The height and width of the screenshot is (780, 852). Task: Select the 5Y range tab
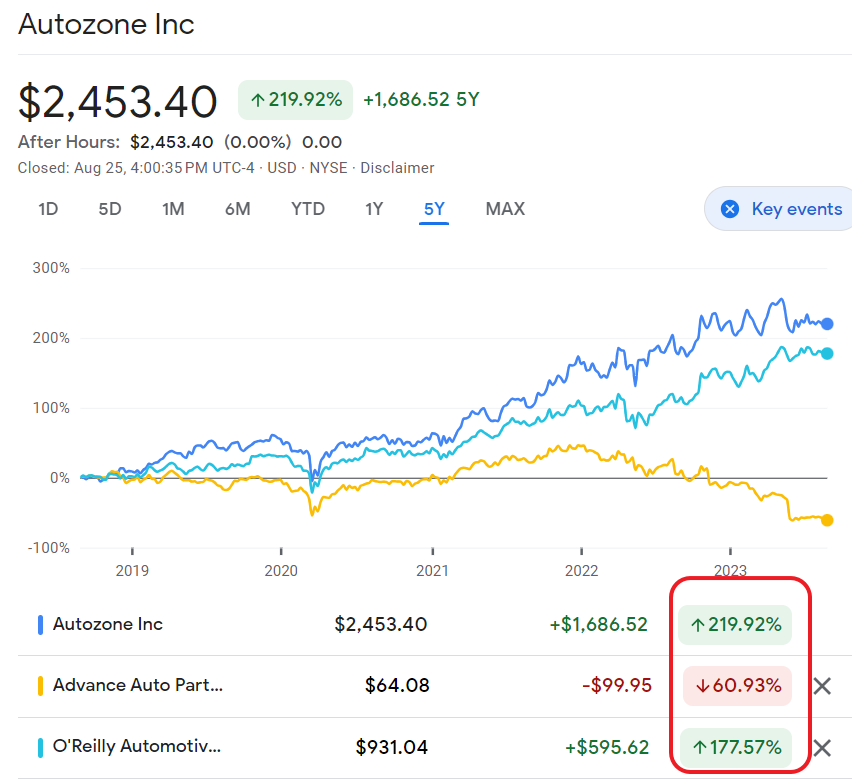[434, 209]
